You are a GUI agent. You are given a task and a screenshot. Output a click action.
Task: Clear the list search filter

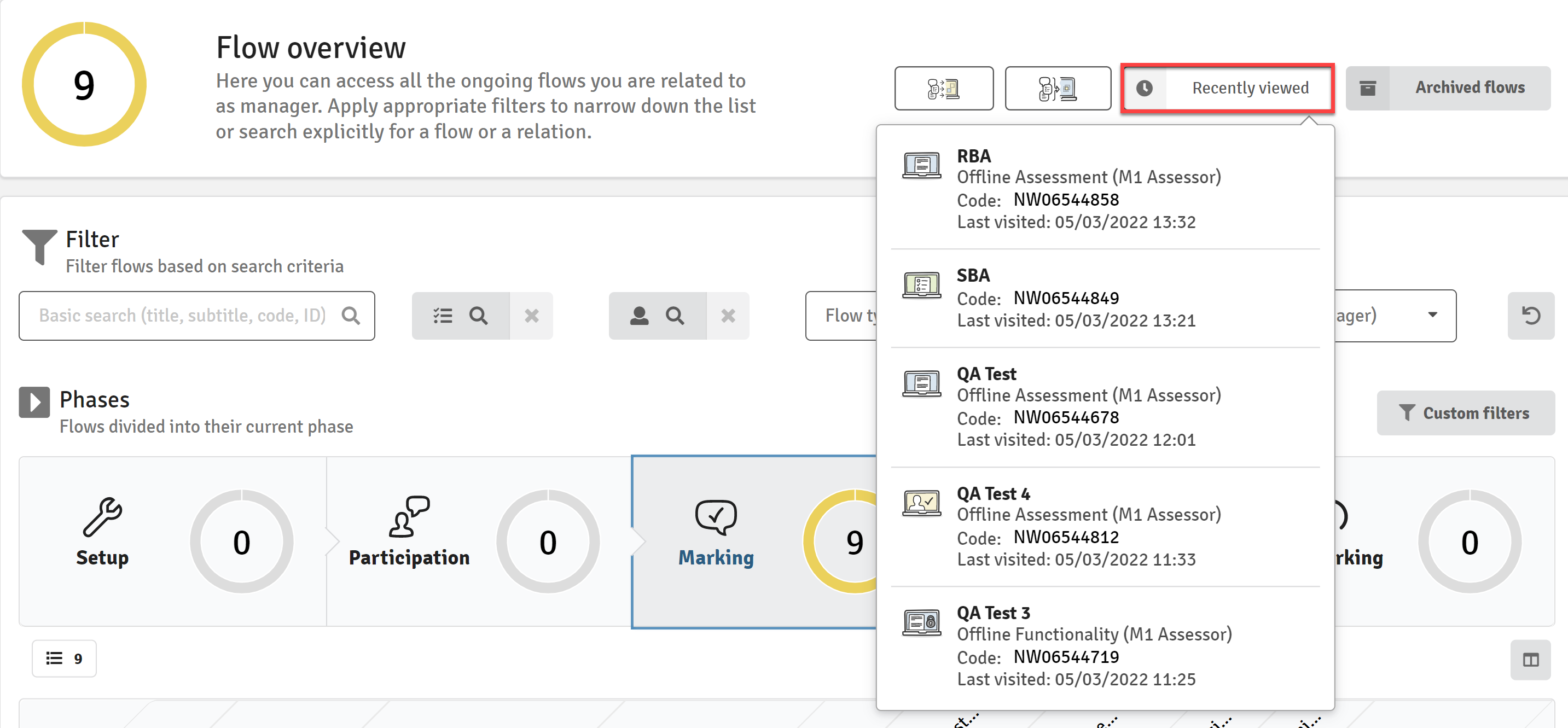tap(531, 315)
